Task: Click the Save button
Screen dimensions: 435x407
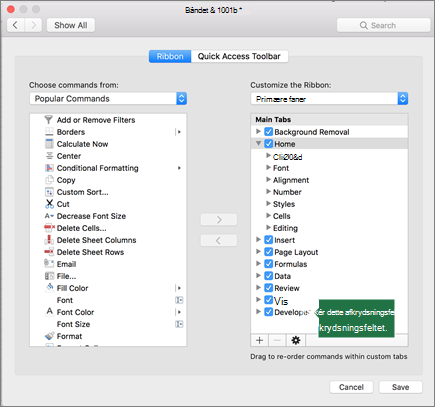Action: [400, 387]
